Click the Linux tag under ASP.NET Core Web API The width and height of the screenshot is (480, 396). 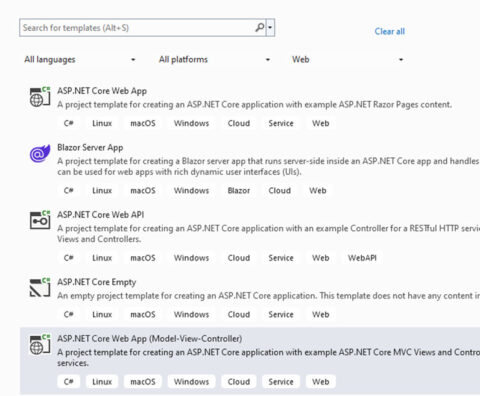102,258
